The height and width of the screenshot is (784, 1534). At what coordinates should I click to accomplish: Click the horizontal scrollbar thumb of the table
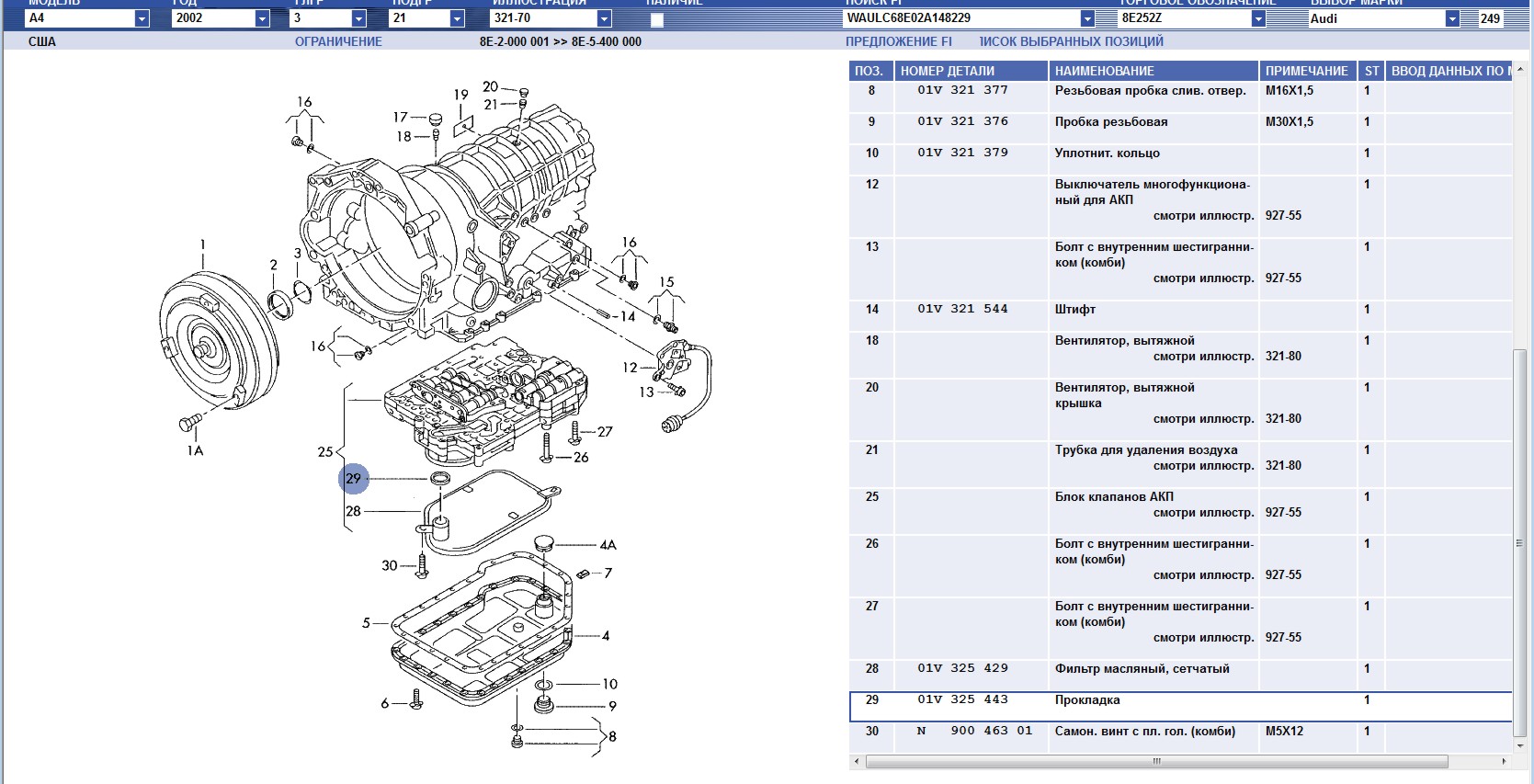click(x=1157, y=761)
